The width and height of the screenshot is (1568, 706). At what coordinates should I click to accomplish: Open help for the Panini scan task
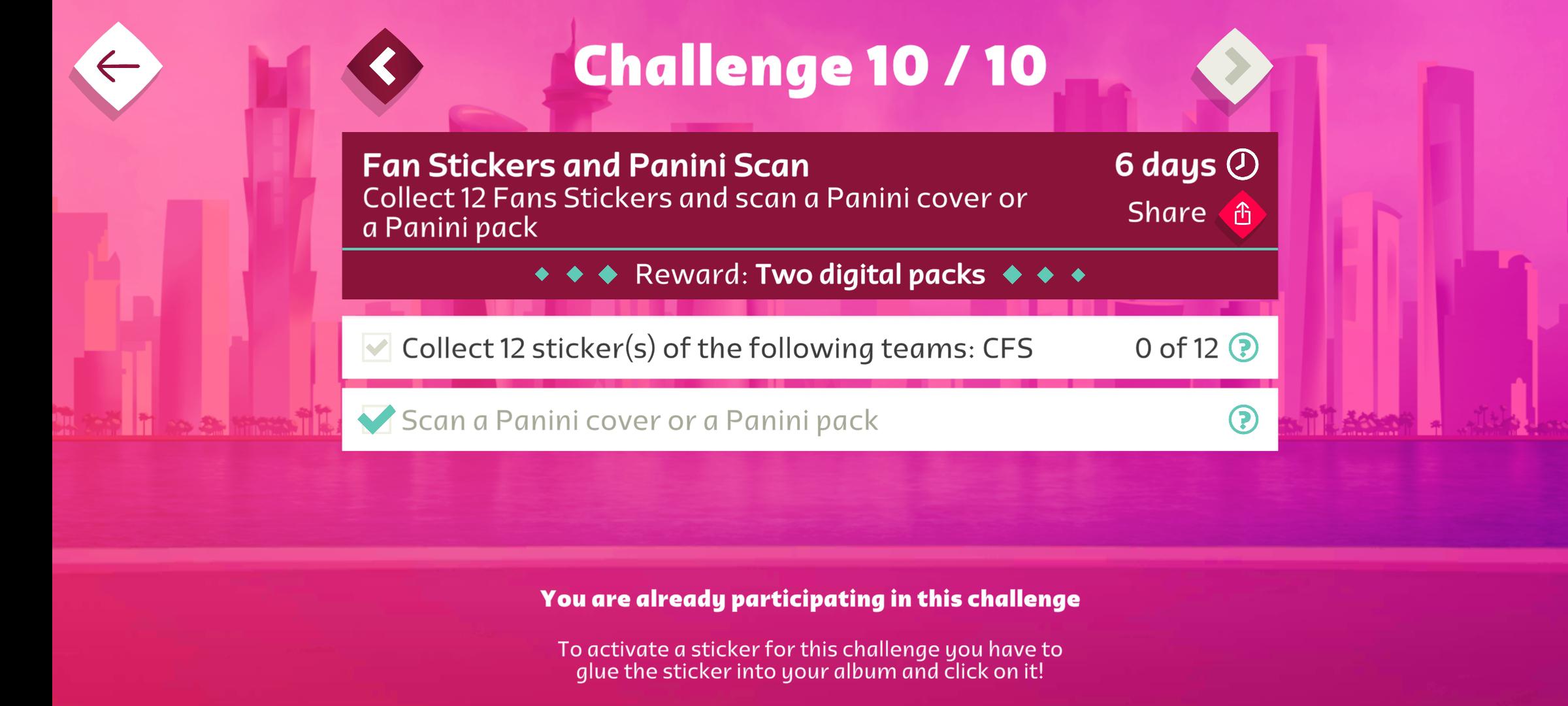tap(1244, 420)
